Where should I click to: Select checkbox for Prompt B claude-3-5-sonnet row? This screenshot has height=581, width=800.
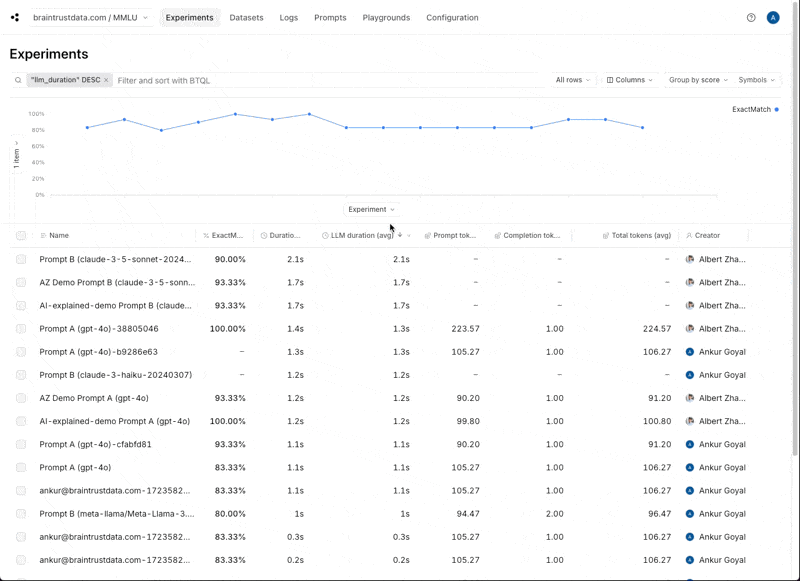pyautogui.click(x=21, y=259)
